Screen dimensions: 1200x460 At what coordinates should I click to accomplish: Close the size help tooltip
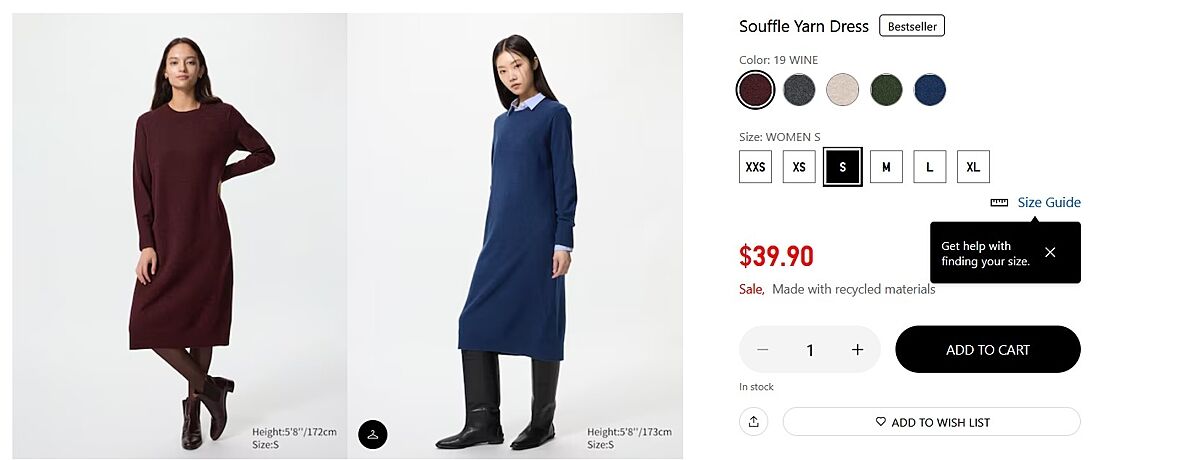1050,253
